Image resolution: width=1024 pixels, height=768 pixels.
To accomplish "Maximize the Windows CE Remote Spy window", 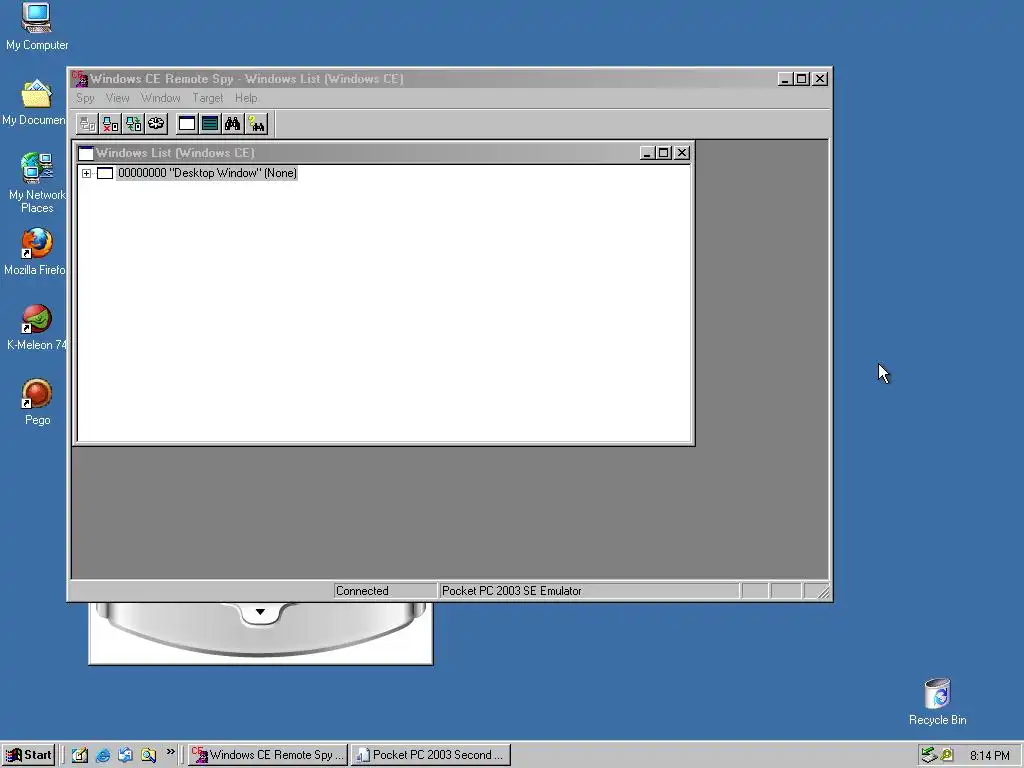I will point(801,79).
